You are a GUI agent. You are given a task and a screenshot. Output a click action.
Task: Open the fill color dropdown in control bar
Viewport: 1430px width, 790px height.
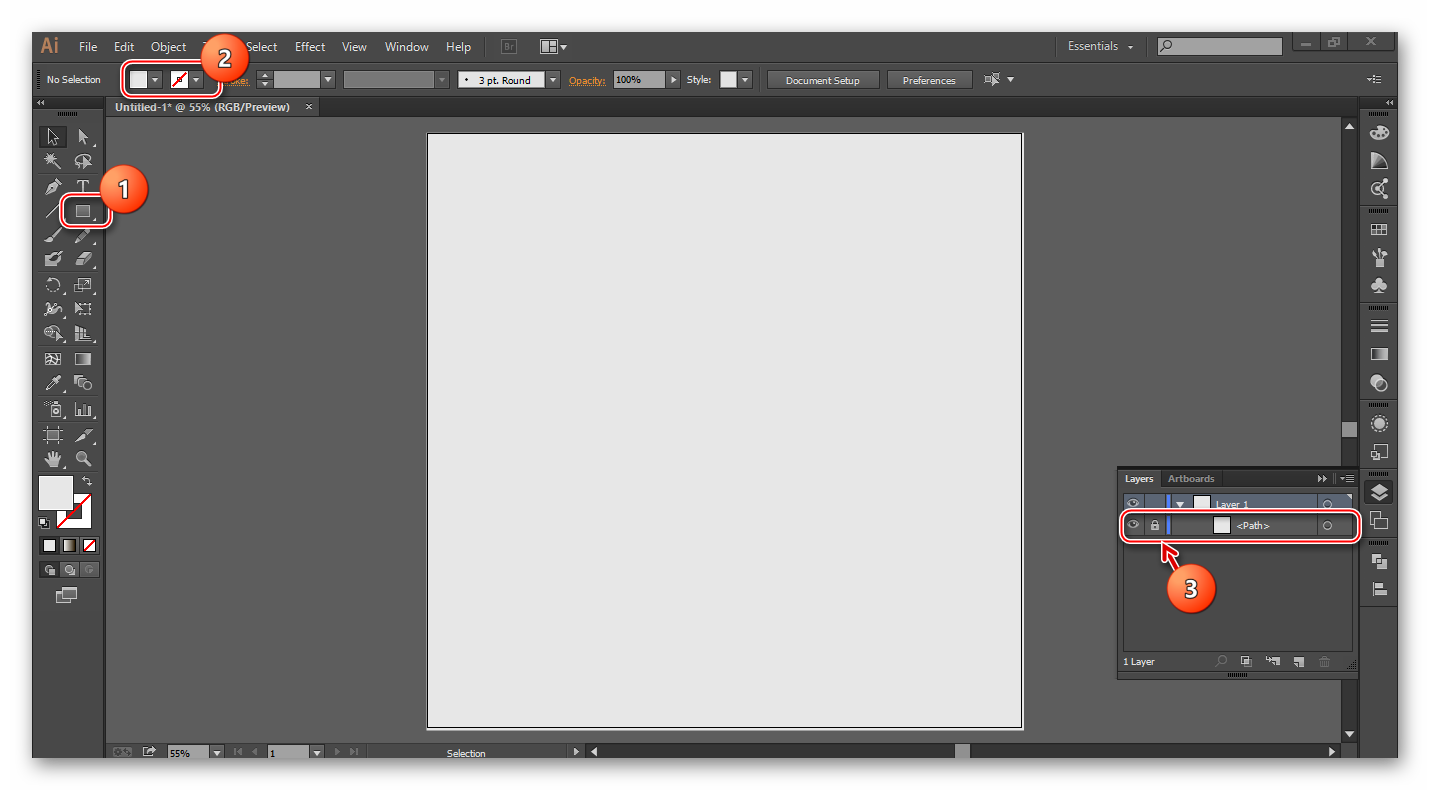tap(155, 80)
